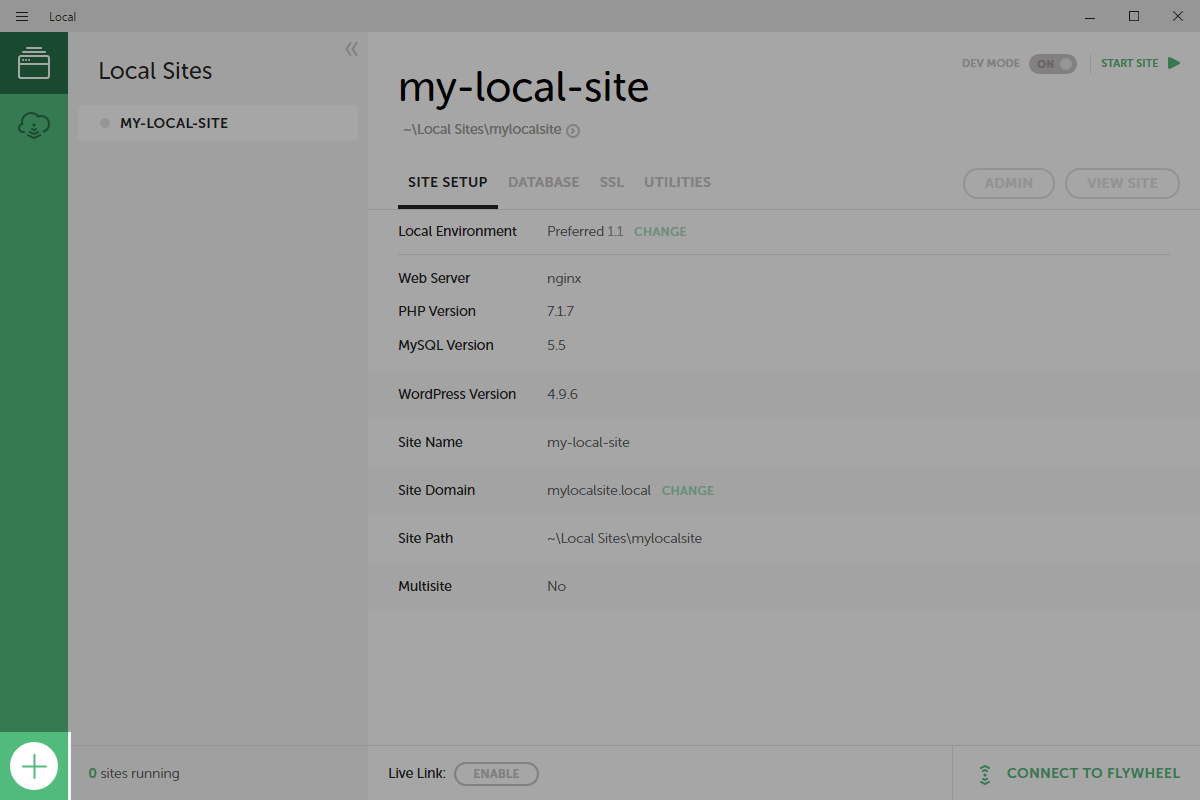The height and width of the screenshot is (800, 1200).
Task: Change the Site Domain
Action: pos(688,490)
